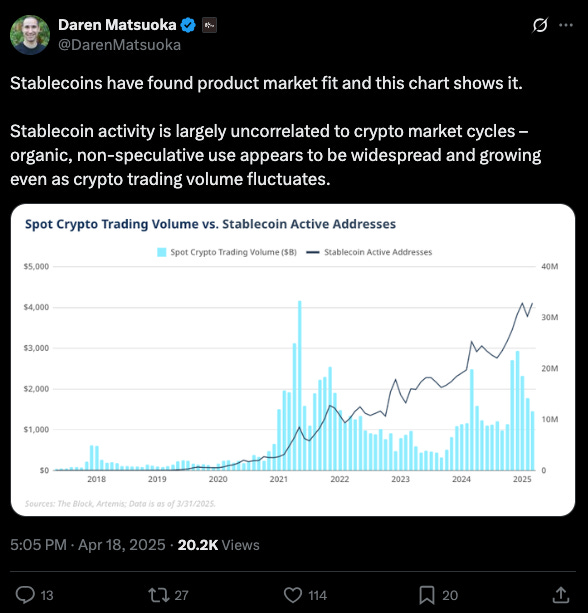Open Daren Matsuoka's profile picture
This screenshot has width=588, height=613.
click(30, 34)
